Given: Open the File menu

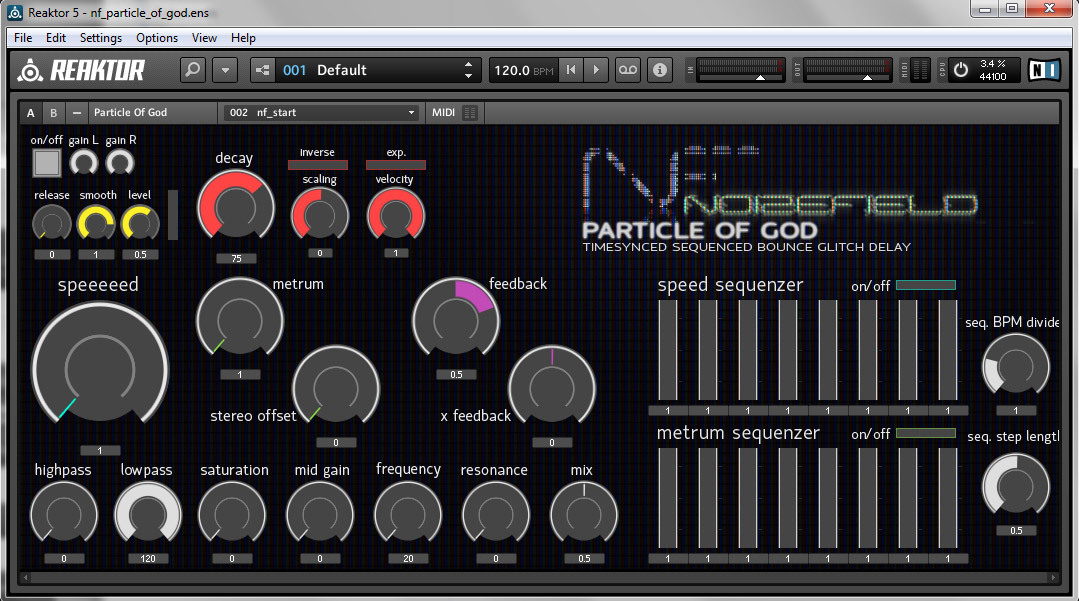Looking at the screenshot, I should [x=23, y=38].
